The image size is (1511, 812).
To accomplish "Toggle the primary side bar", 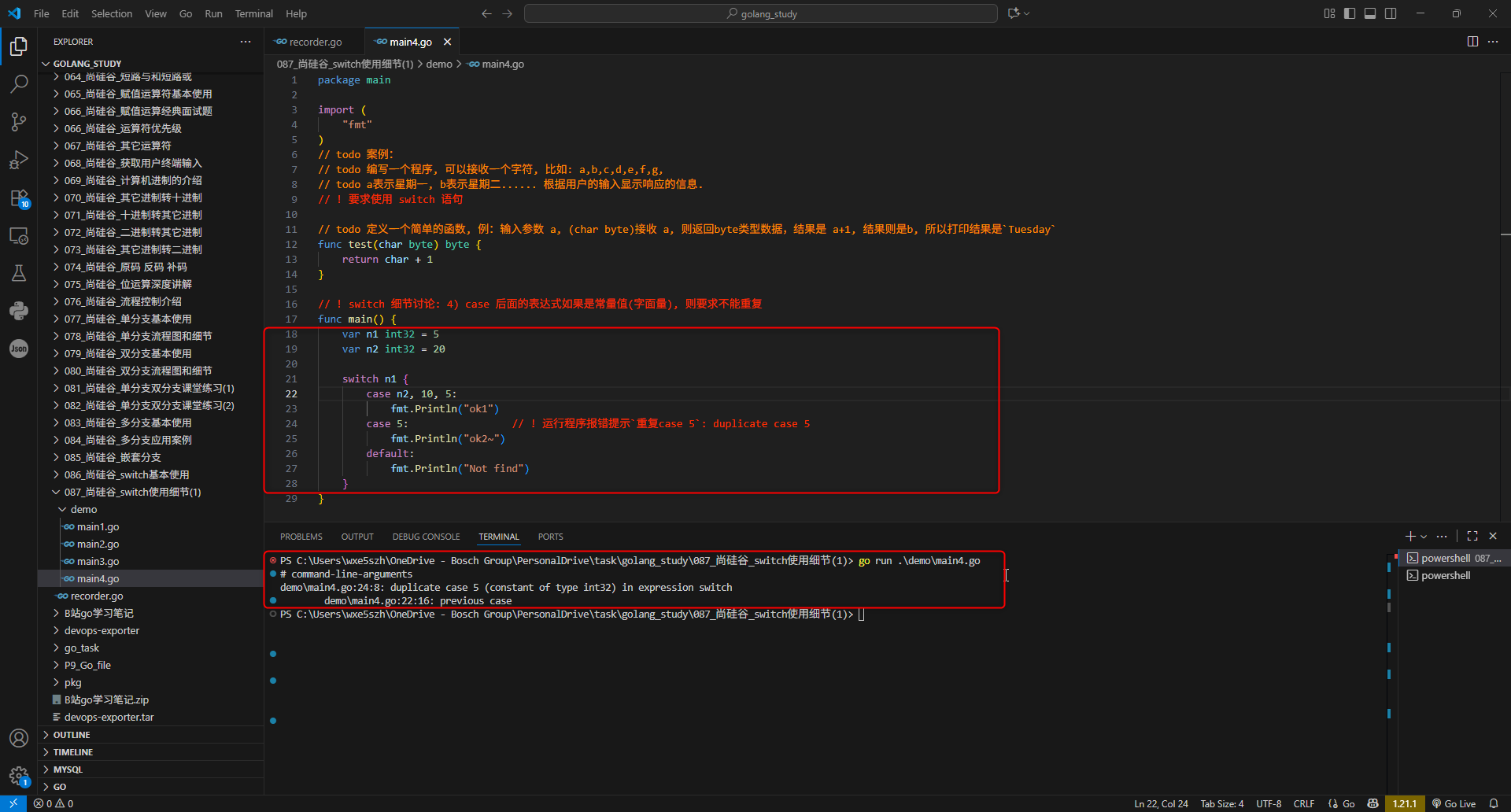I will coord(1350,13).
